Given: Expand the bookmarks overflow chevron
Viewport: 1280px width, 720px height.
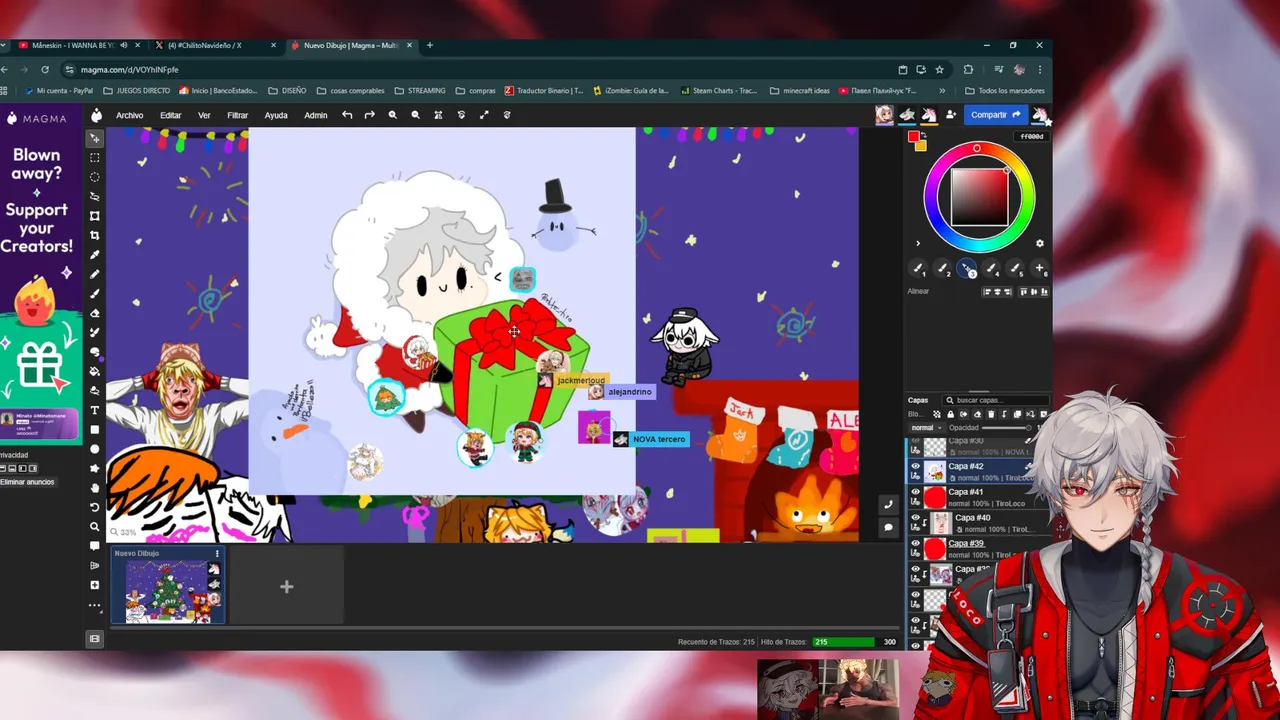Looking at the screenshot, I should [942, 90].
